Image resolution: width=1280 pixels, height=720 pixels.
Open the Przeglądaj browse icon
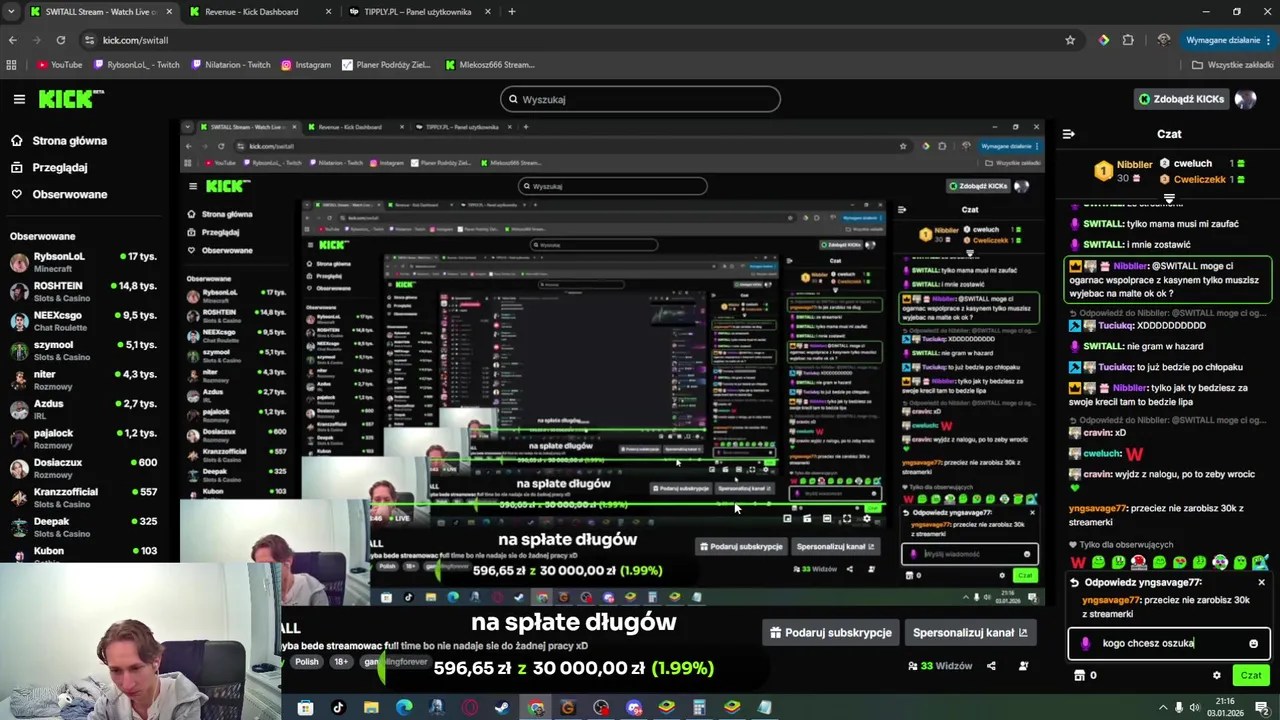pyautogui.click(x=16, y=168)
